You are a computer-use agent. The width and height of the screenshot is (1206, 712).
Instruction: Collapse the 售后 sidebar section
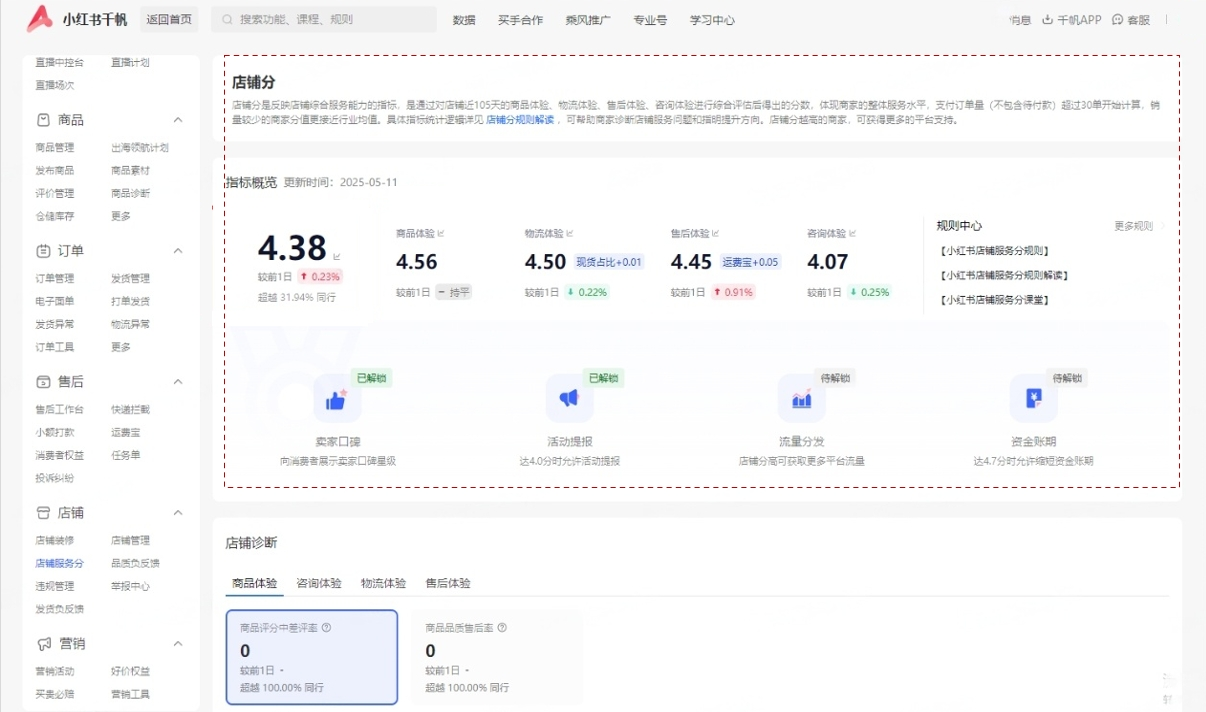coord(178,382)
